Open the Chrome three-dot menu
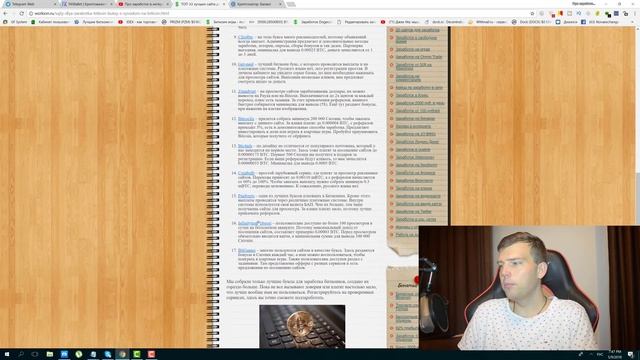Viewport: 640px width, 360px height. 635,13
